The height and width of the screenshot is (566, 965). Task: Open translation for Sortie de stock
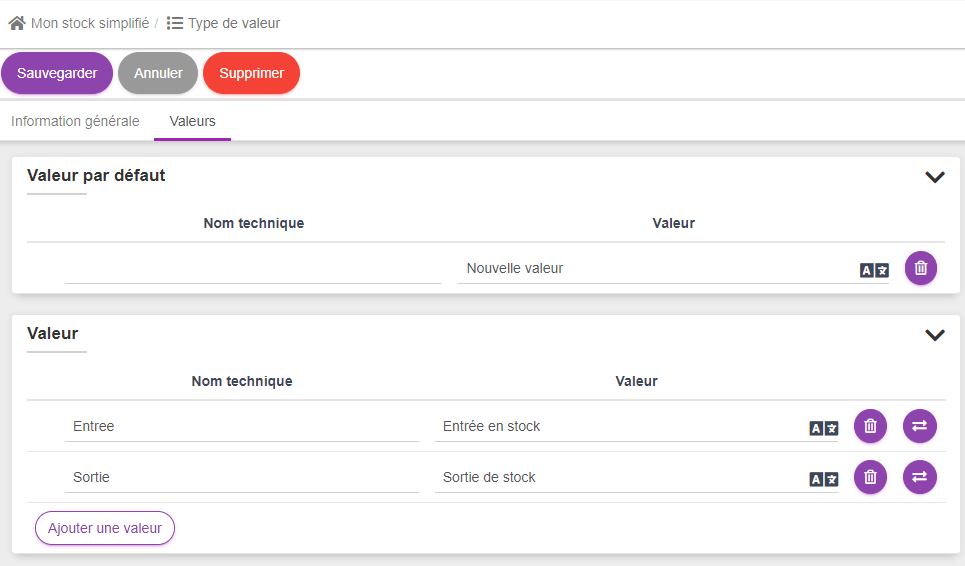[823, 479]
